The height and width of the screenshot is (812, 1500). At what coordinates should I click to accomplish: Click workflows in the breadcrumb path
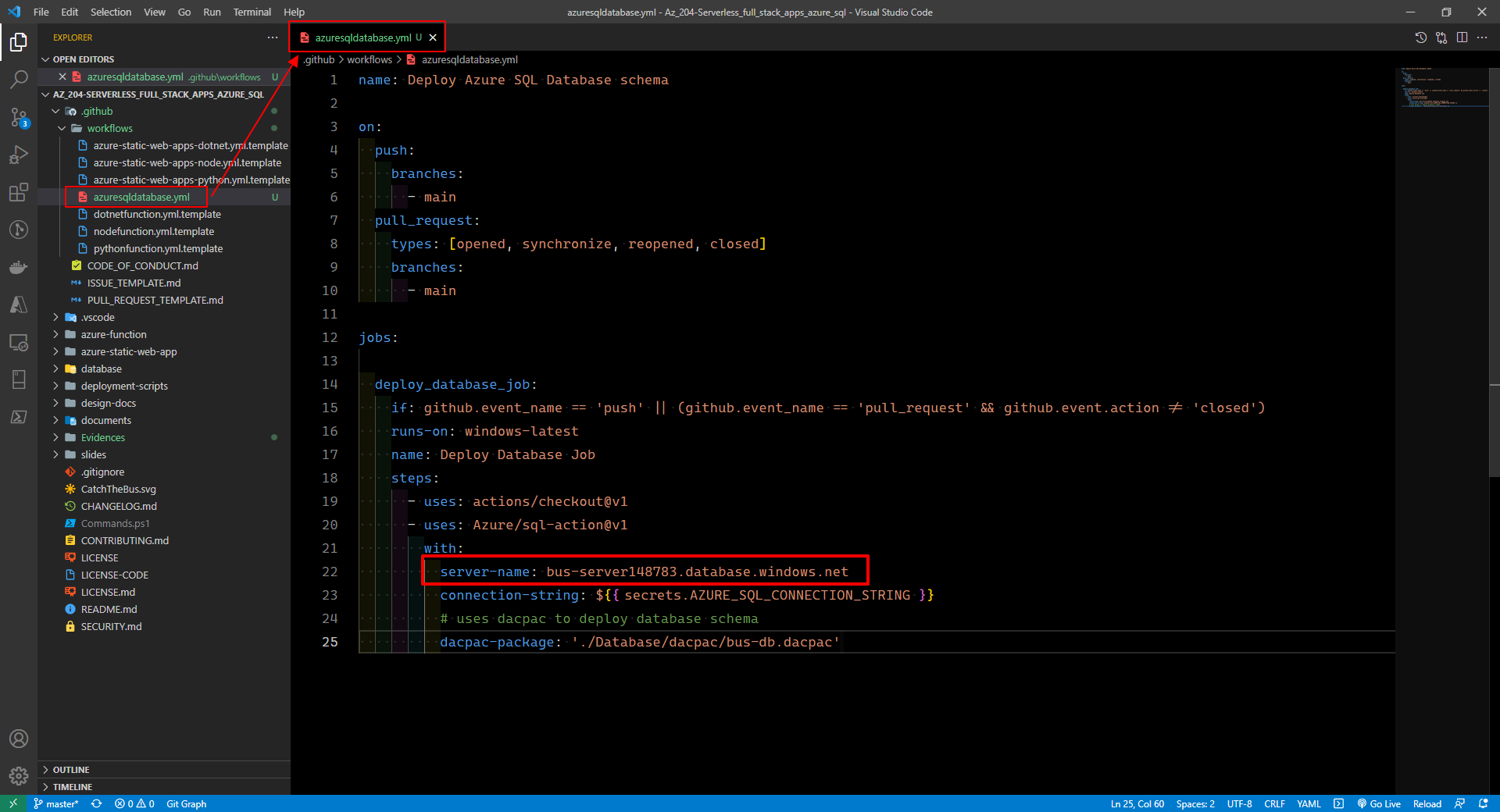coord(370,60)
